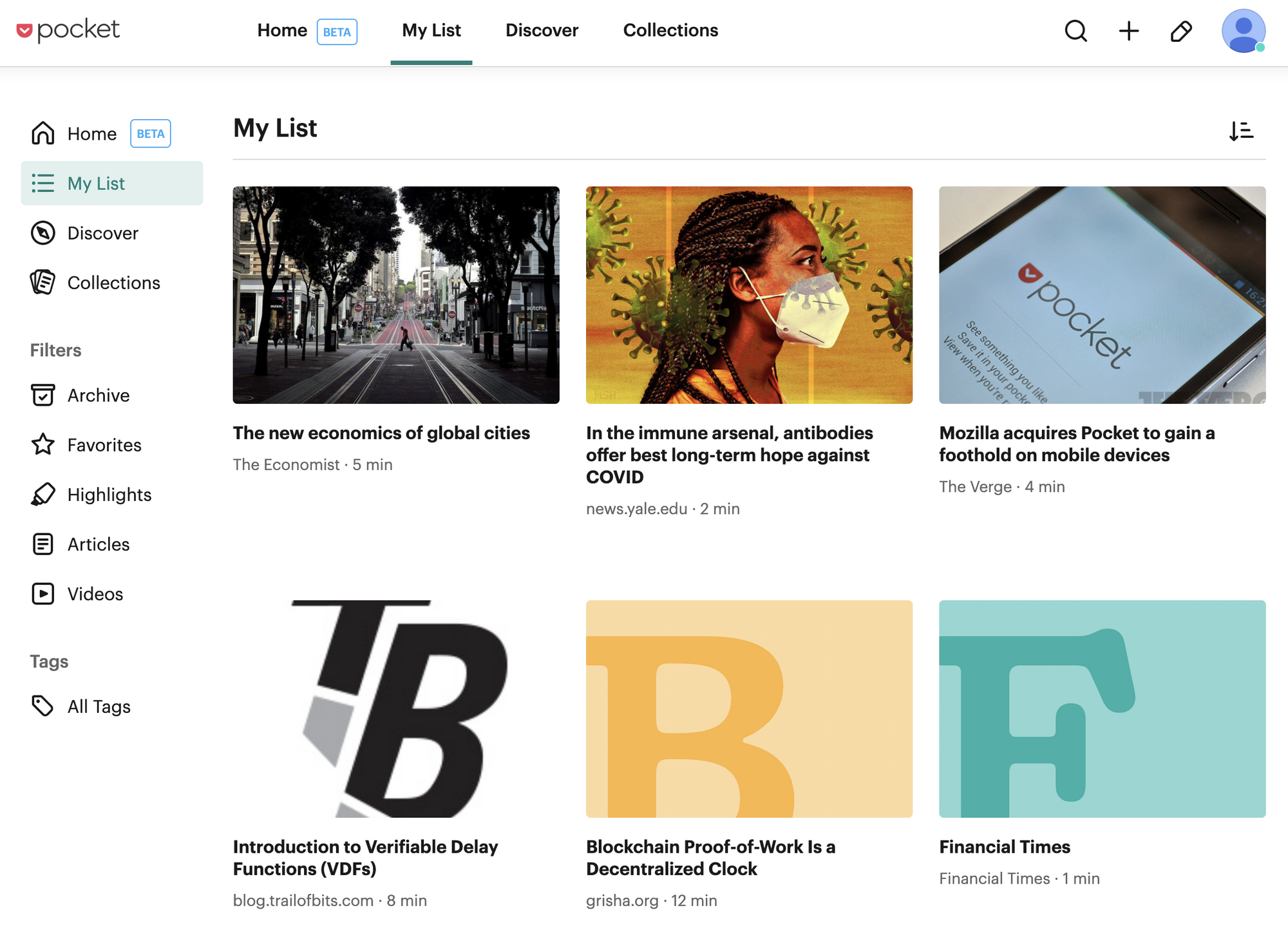Open the Collections tab in top navigation
Image resolution: width=1288 pixels, height=928 pixels.
pos(670,30)
